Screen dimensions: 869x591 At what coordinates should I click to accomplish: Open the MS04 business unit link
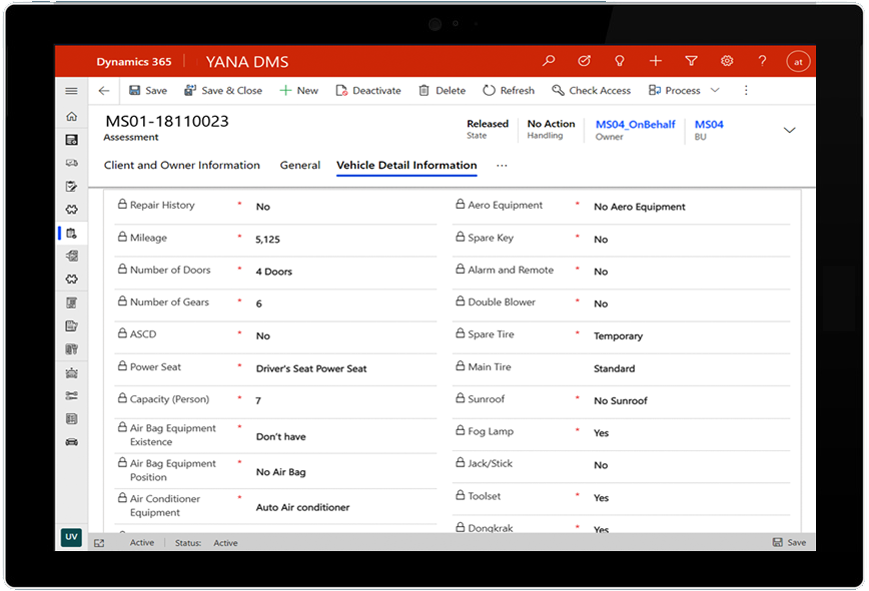(709, 124)
